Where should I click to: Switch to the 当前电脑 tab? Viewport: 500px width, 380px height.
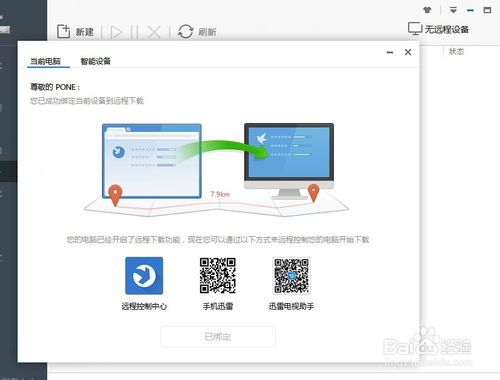pos(46,61)
